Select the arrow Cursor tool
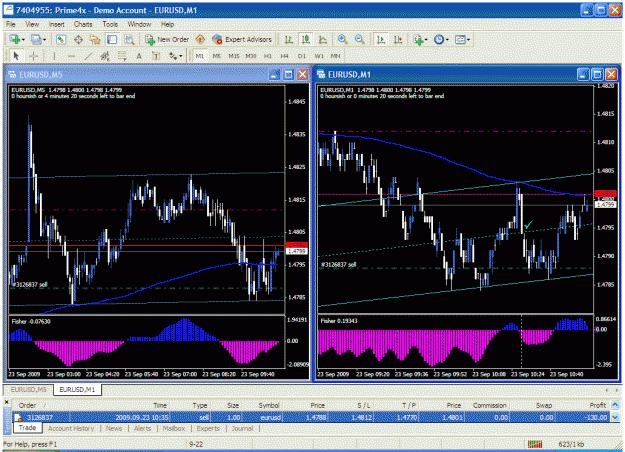This screenshot has height=452, width=625. coord(16,56)
